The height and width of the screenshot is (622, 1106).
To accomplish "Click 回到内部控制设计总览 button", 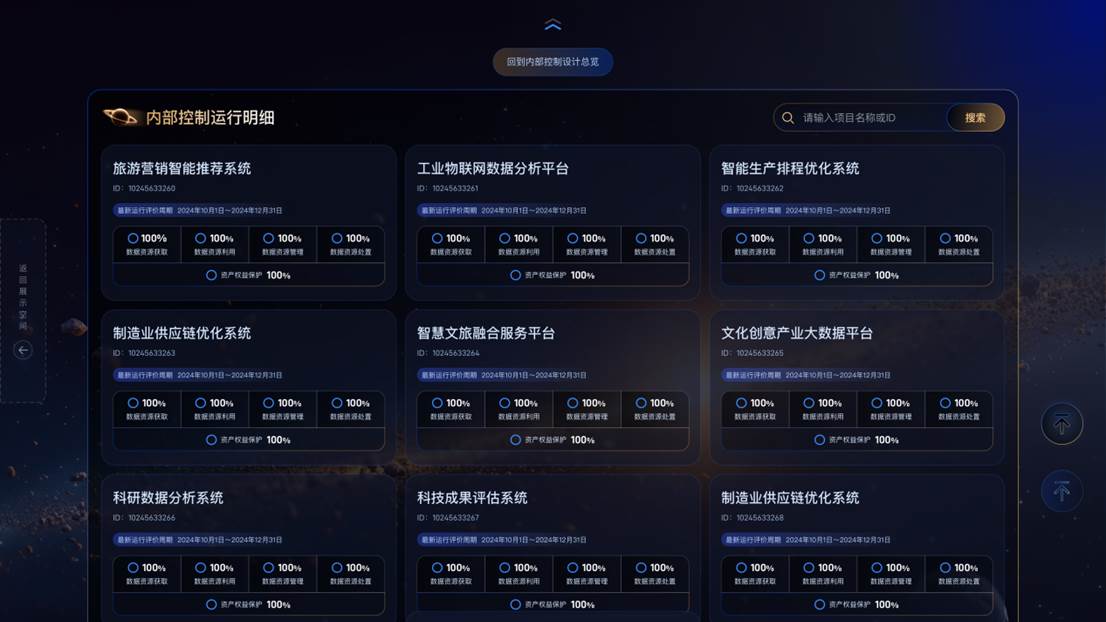I will pos(552,62).
